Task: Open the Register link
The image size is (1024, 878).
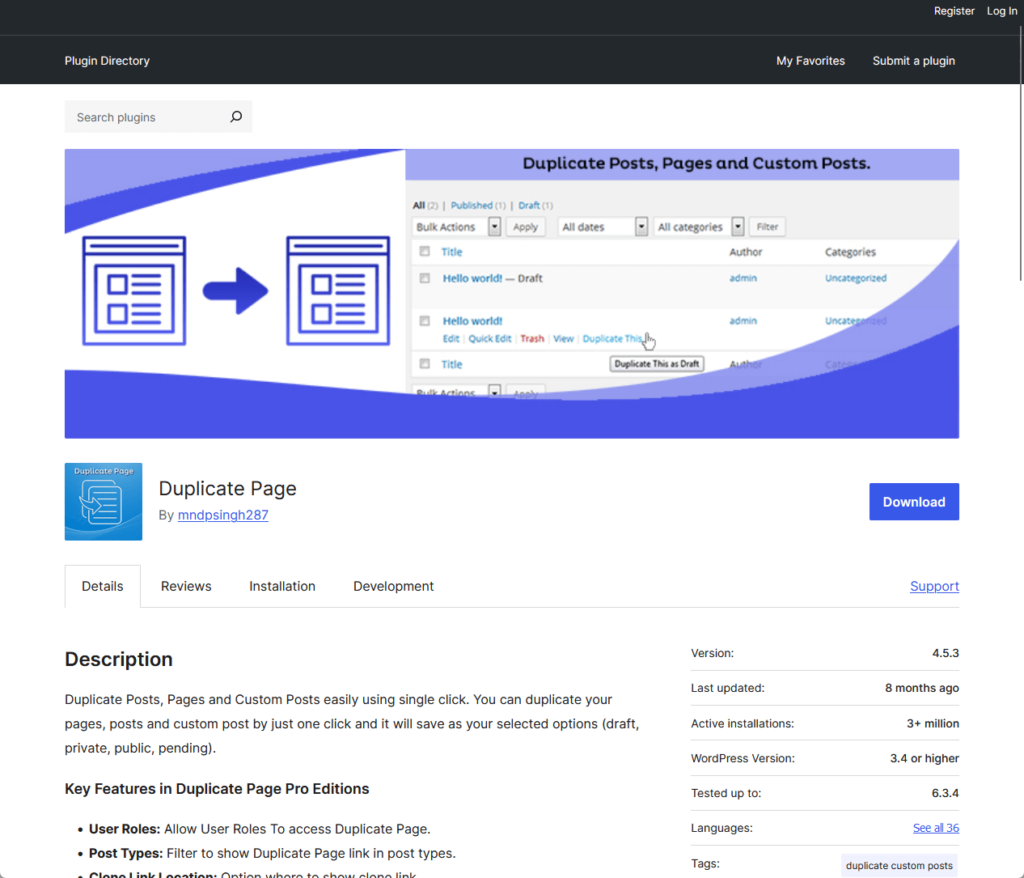Action: [x=953, y=11]
